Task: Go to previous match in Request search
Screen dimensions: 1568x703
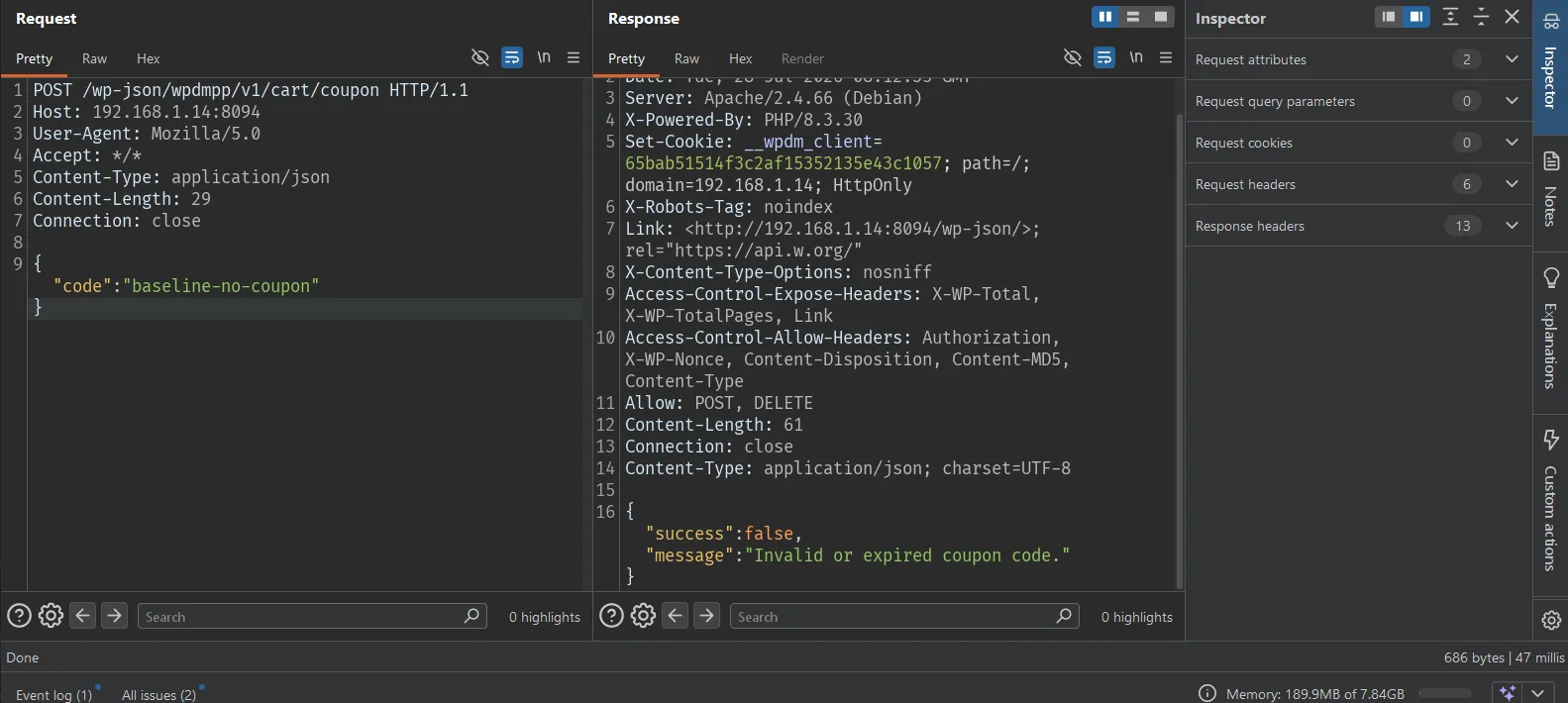Action: click(83, 616)
